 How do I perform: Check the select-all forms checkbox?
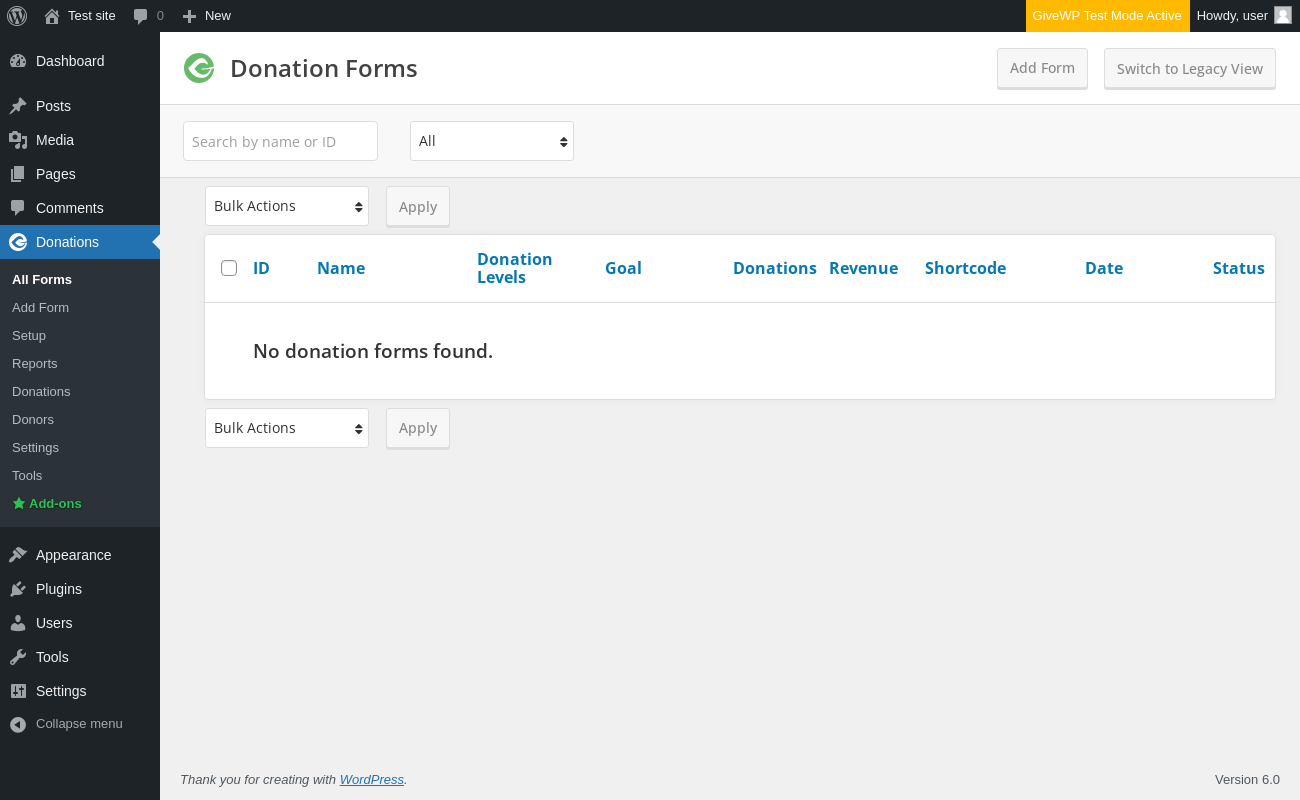coord(229,268)
